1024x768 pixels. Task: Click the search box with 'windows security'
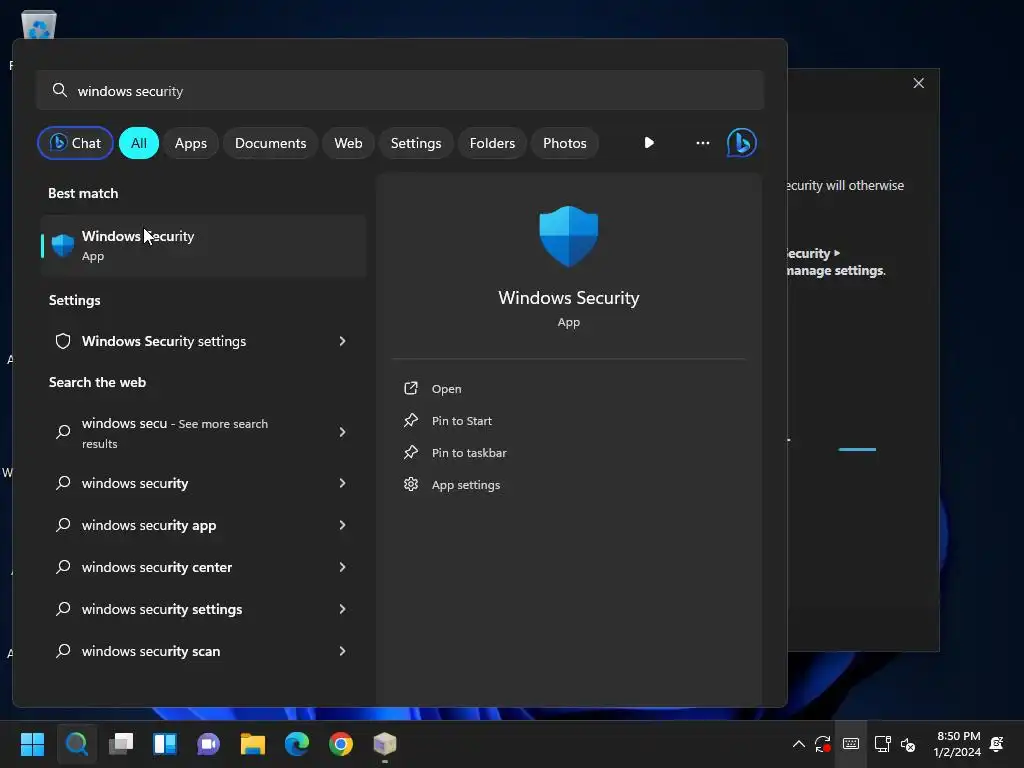coord(400,91)
